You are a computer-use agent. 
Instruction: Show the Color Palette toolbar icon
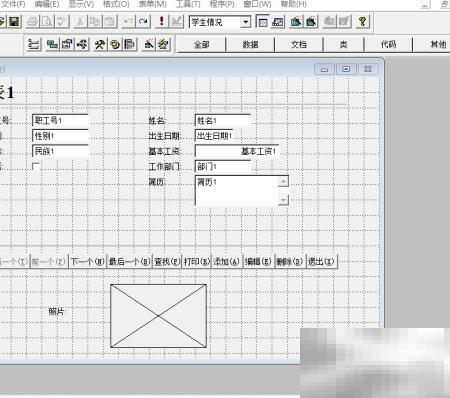115,44
